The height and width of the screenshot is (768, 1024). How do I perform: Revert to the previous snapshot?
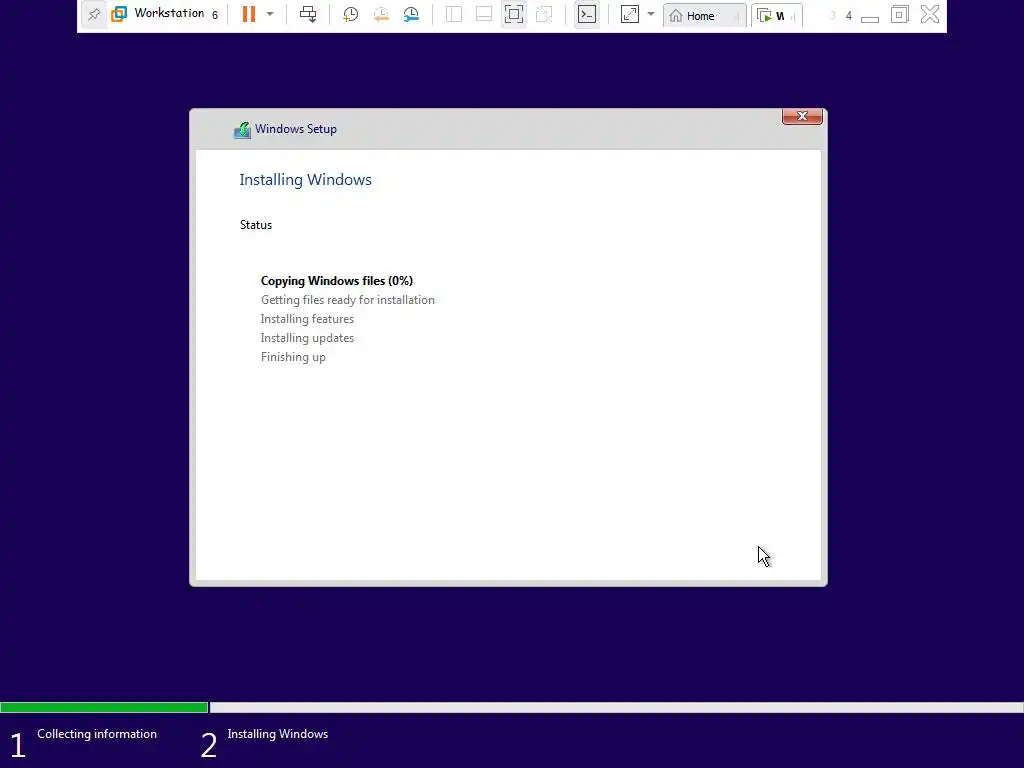pyautogui.click(x=381, y=14)
